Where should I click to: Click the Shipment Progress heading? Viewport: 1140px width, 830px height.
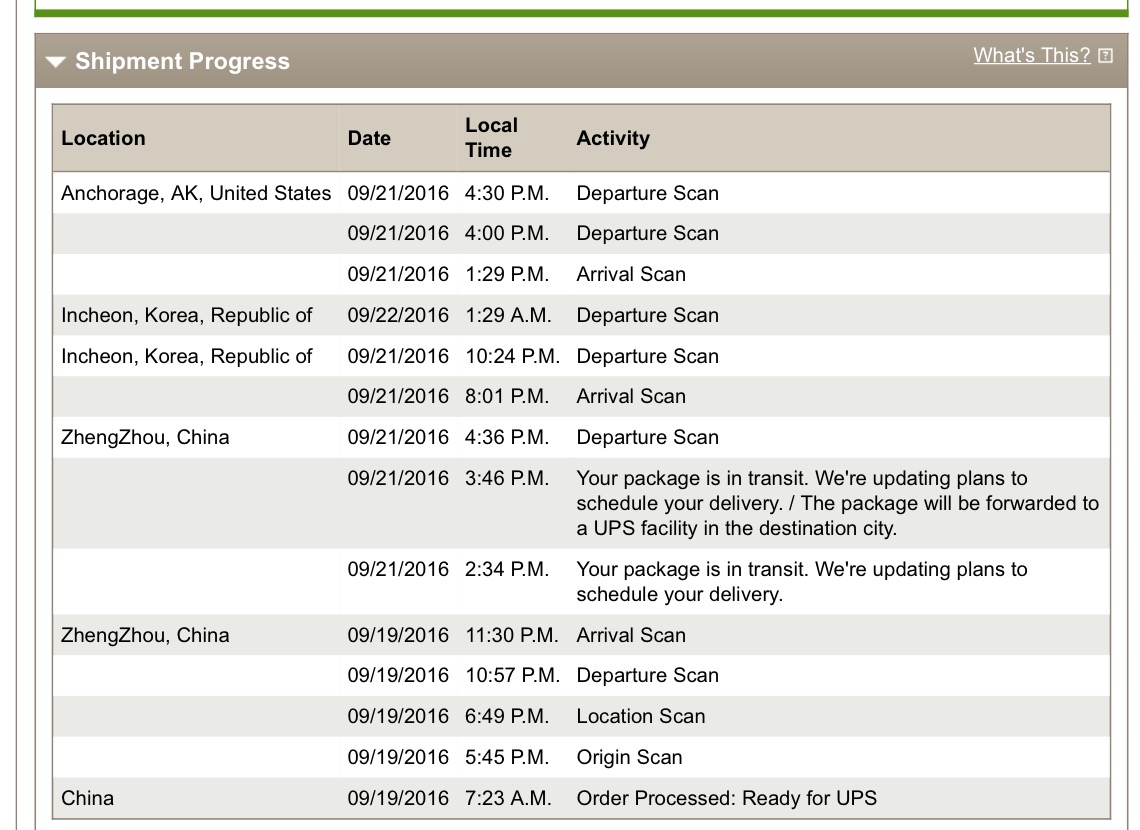tap(182, 61)
